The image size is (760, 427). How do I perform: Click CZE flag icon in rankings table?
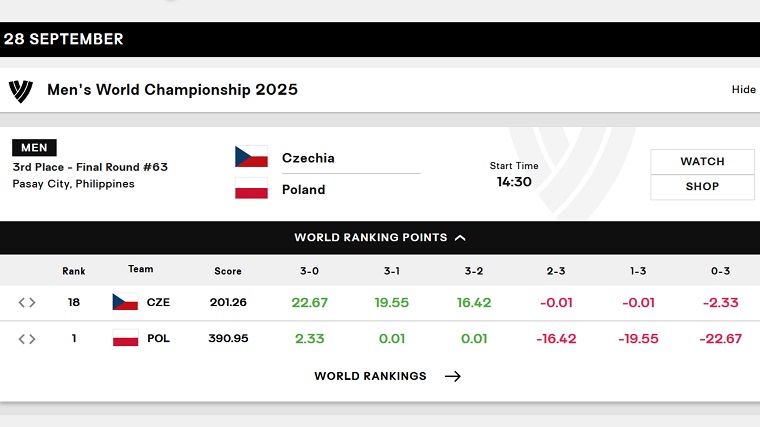[125, 302]
